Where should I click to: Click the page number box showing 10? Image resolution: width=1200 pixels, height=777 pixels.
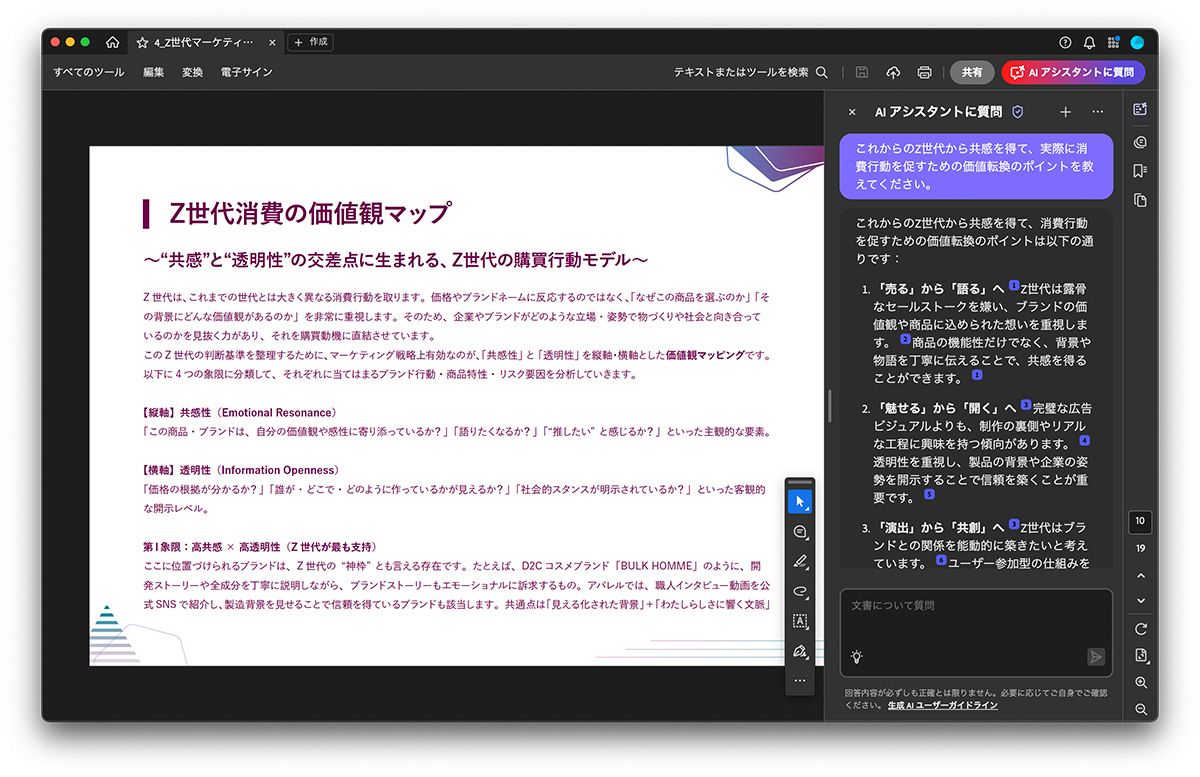pos(1139,521)
